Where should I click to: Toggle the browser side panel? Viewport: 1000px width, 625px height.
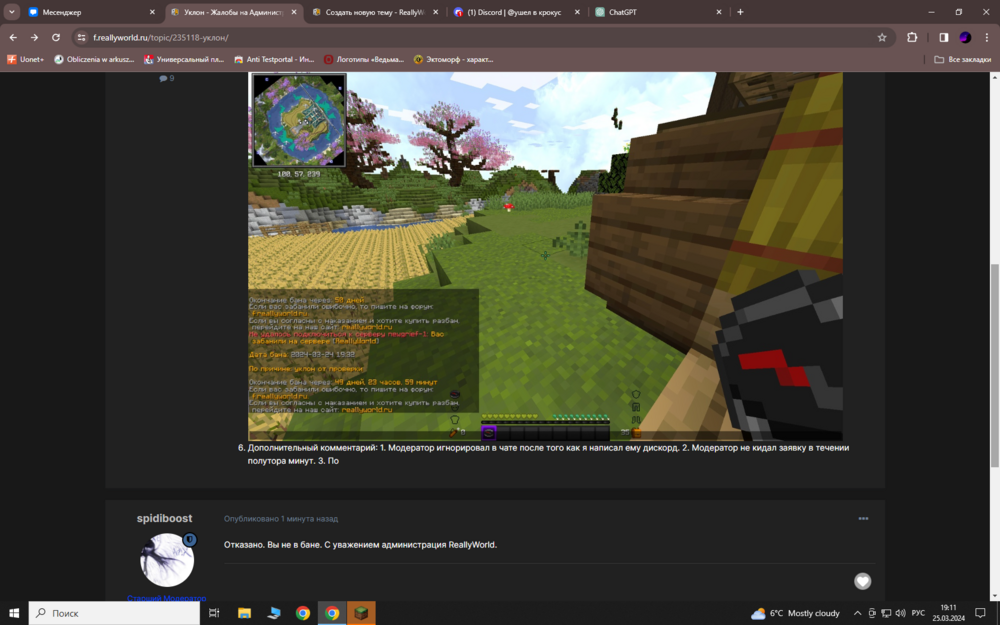pyautogui.click(x=944, y=38)
